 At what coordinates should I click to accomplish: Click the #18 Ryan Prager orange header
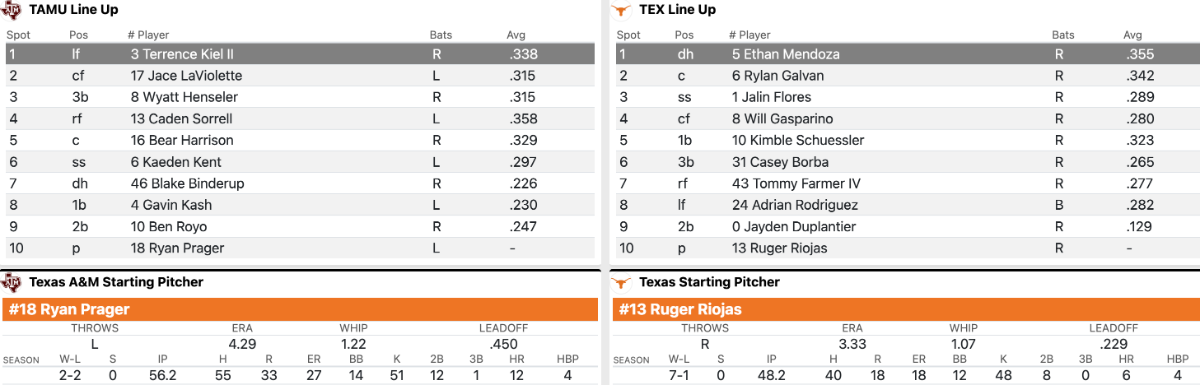tap(298, 309)
